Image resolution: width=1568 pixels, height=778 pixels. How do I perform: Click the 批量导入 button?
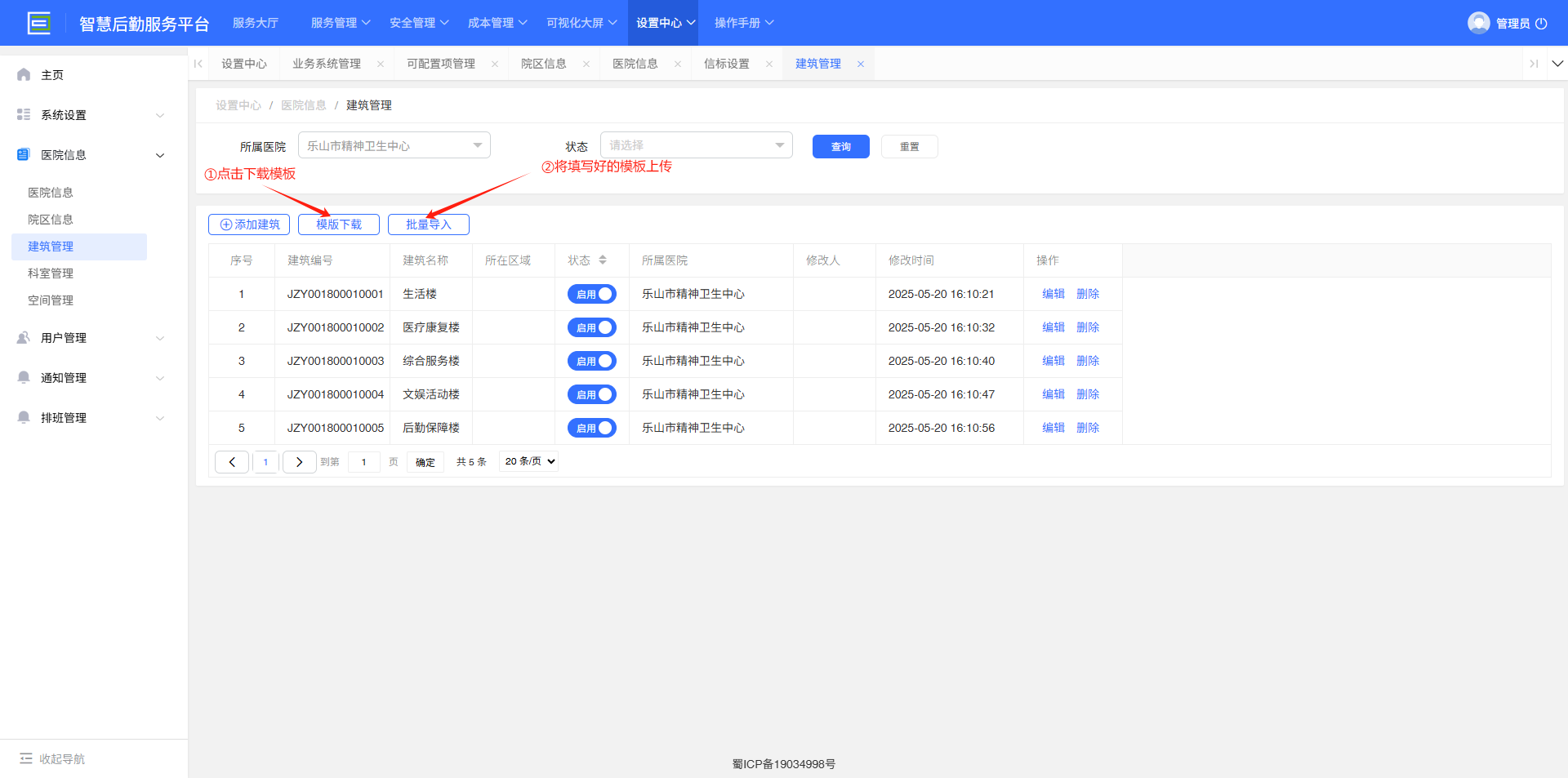tap(429, 225)
